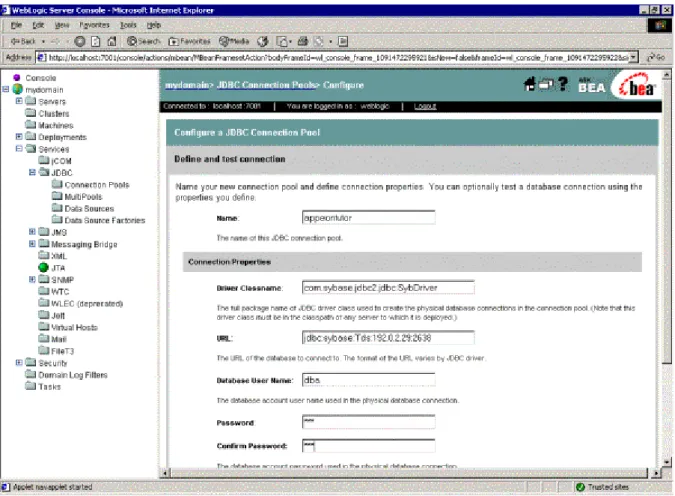Select the FileT3 tree item
Image resolution: width=675 pixels, height=496 pixels.
pyautogui.click(x=62, y=351)
